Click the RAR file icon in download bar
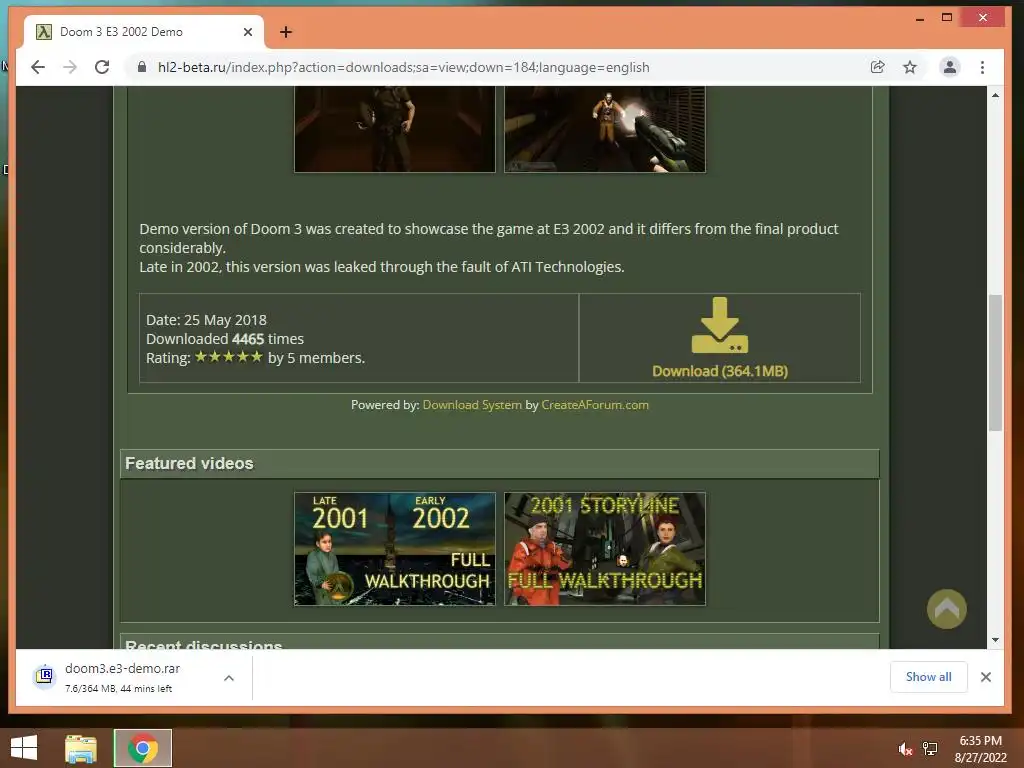The width and height of the screenshot is (1024, 768). (x=44, y=675)
